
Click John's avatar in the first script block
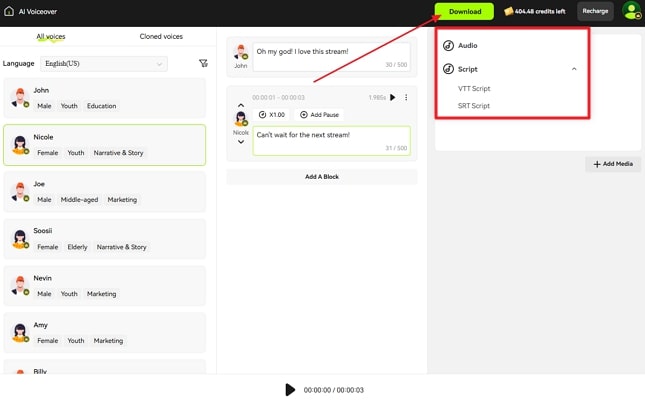pos(241,52)
